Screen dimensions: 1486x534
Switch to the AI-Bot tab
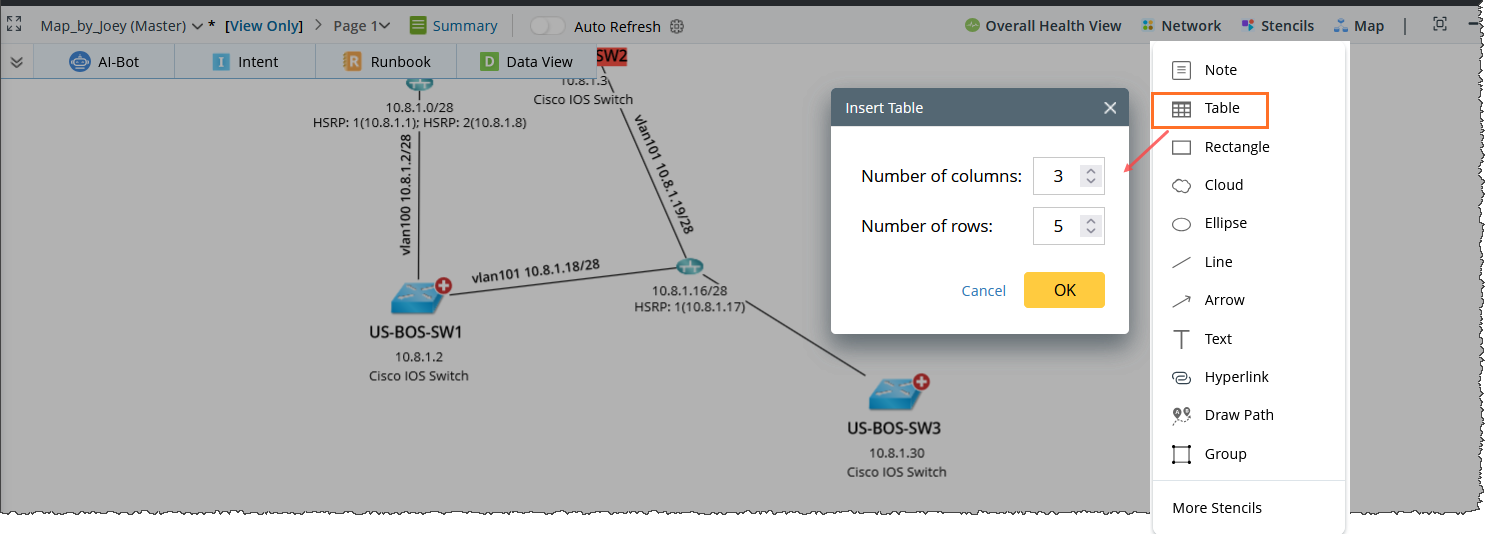coord(104,62)
